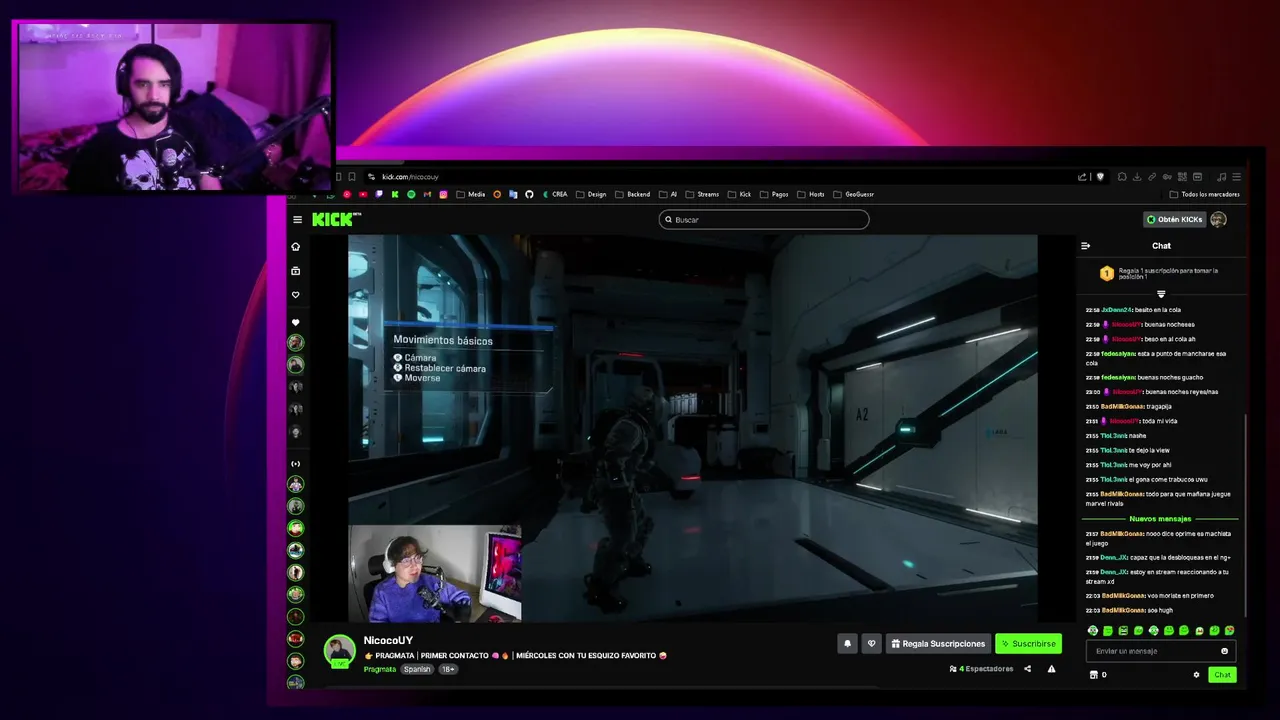The height and width of the screenshot is (720, 1280).
Task: Click the broken-heart unfollow button
Action: [x=872, y=643]
